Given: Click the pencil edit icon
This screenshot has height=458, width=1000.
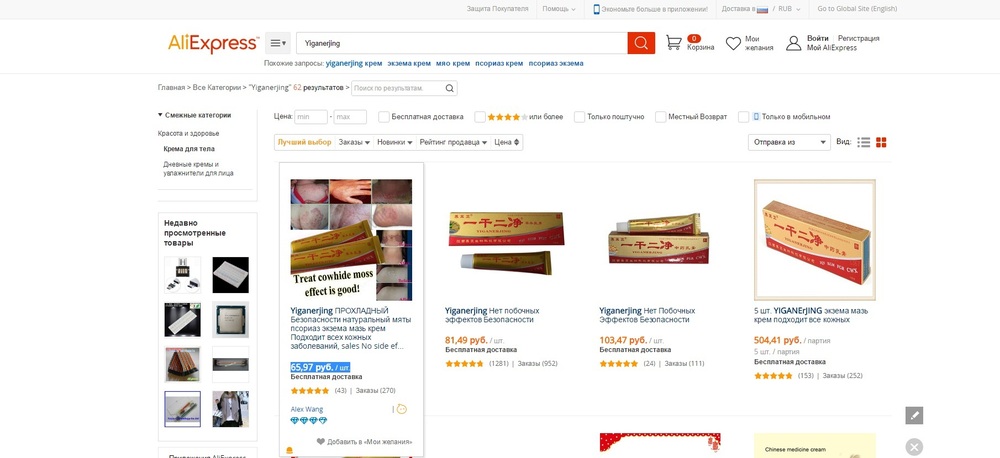Looking at the screenshot, I should coord(914,415).
